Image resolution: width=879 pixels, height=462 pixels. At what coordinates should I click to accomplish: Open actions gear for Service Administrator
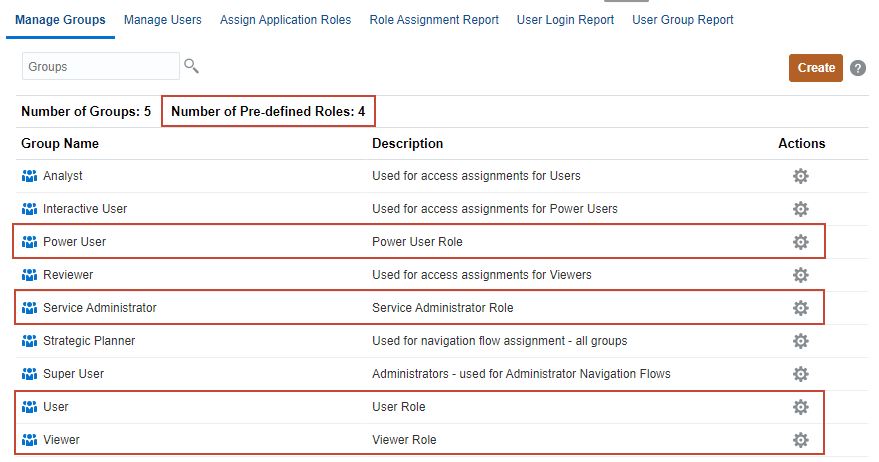pyautogui.click(x=801, y=308)
